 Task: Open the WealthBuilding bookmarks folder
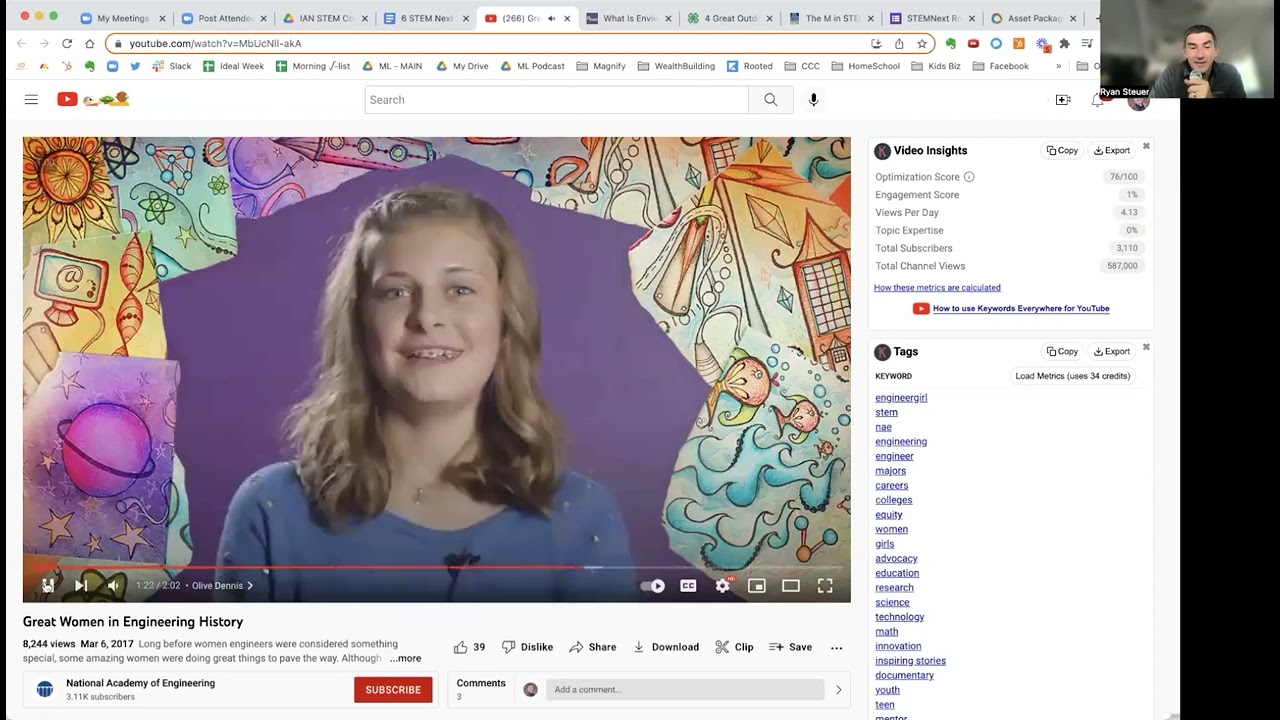point(676,66)
